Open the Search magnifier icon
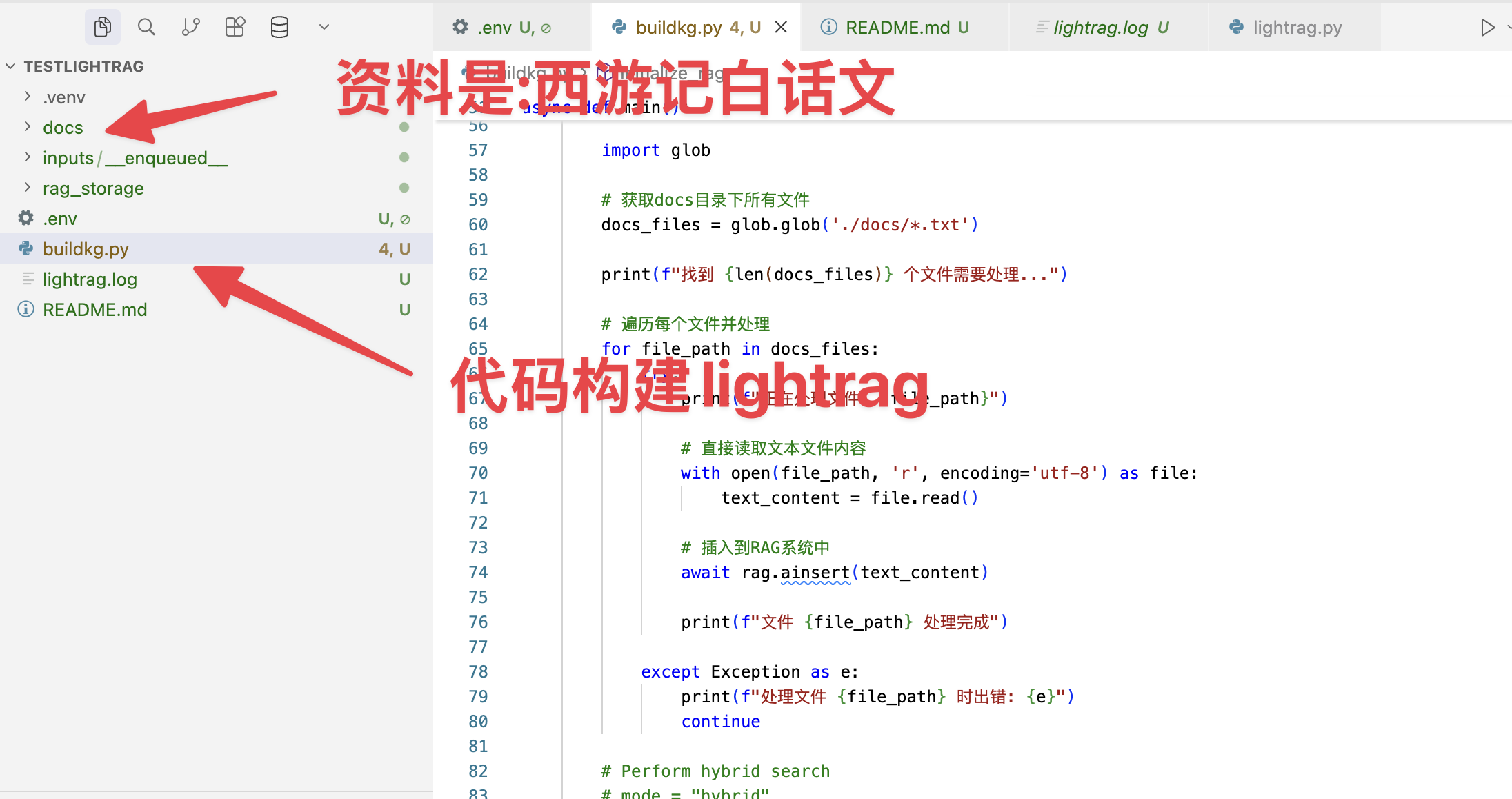This screenshot has width=1512, height=799. click(146, 27)
